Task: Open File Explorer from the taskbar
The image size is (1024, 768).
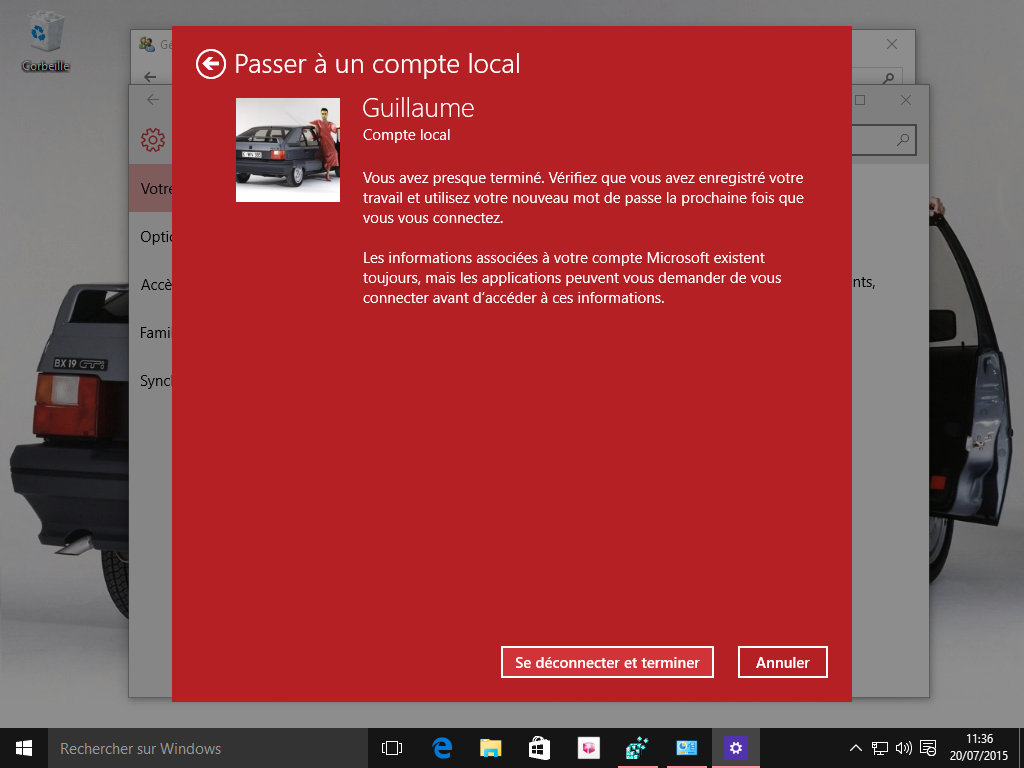Action: click(490, 748)
